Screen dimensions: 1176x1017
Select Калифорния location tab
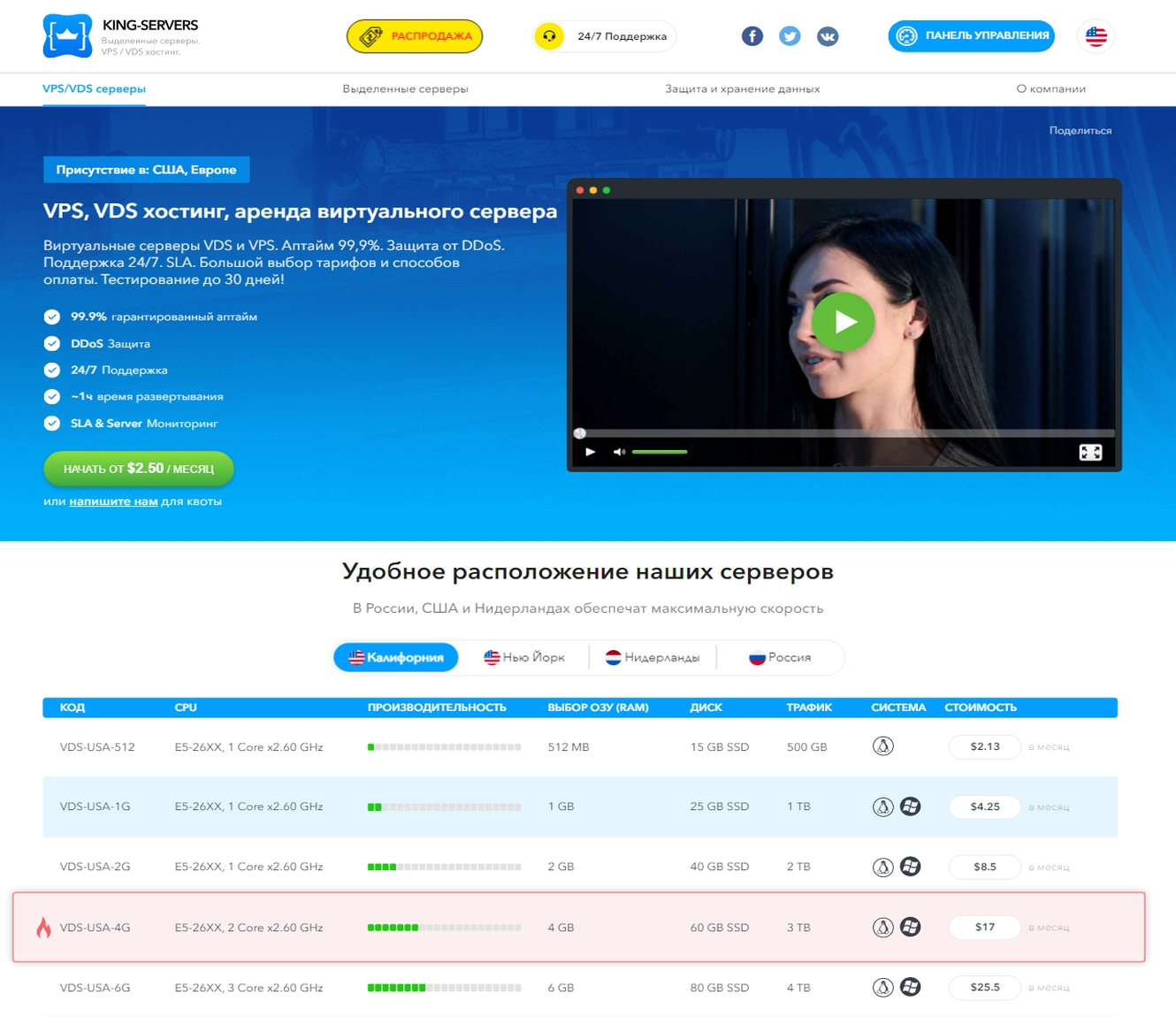coord(396,657)
